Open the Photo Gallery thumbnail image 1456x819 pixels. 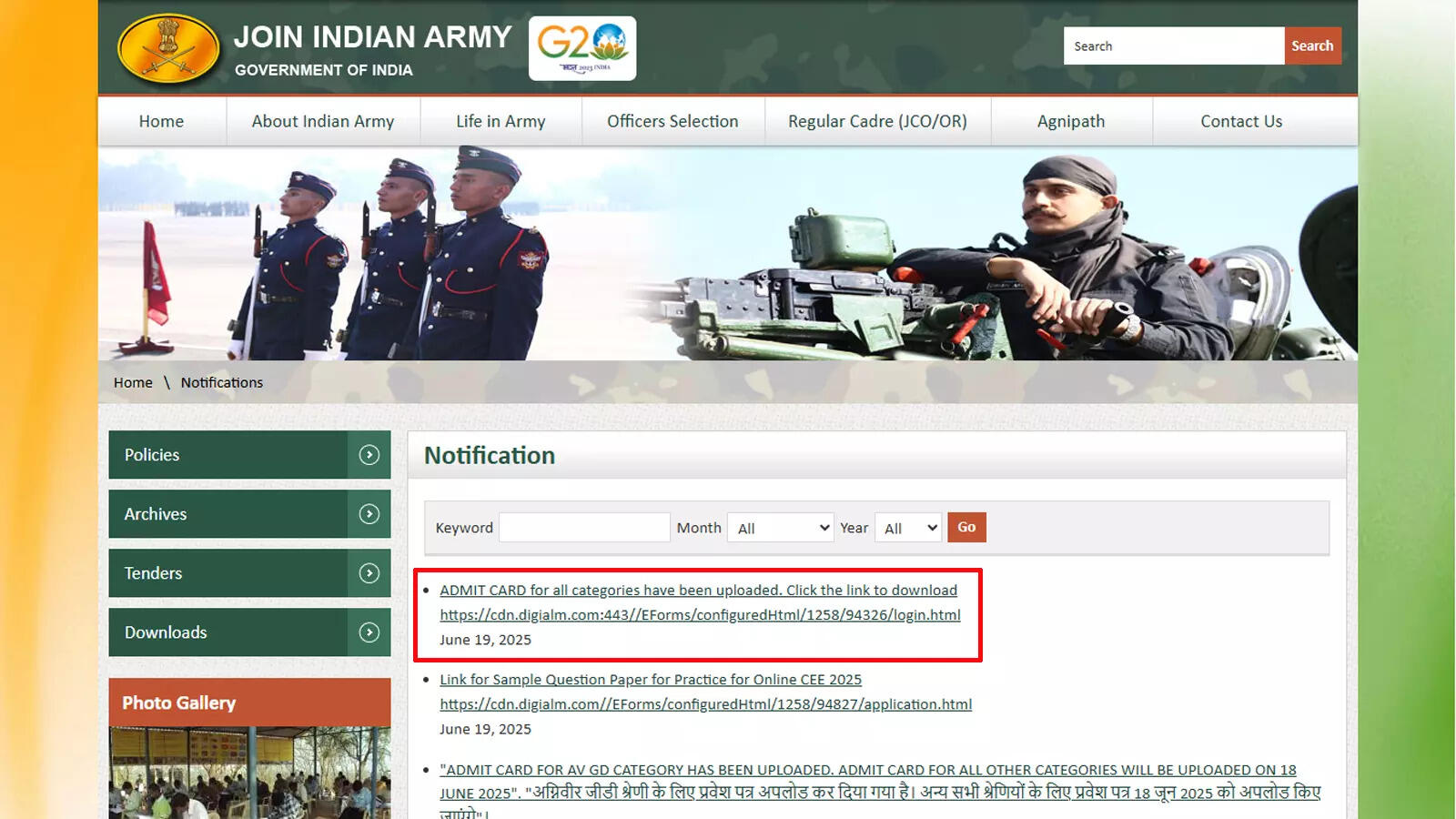[249, 772]
